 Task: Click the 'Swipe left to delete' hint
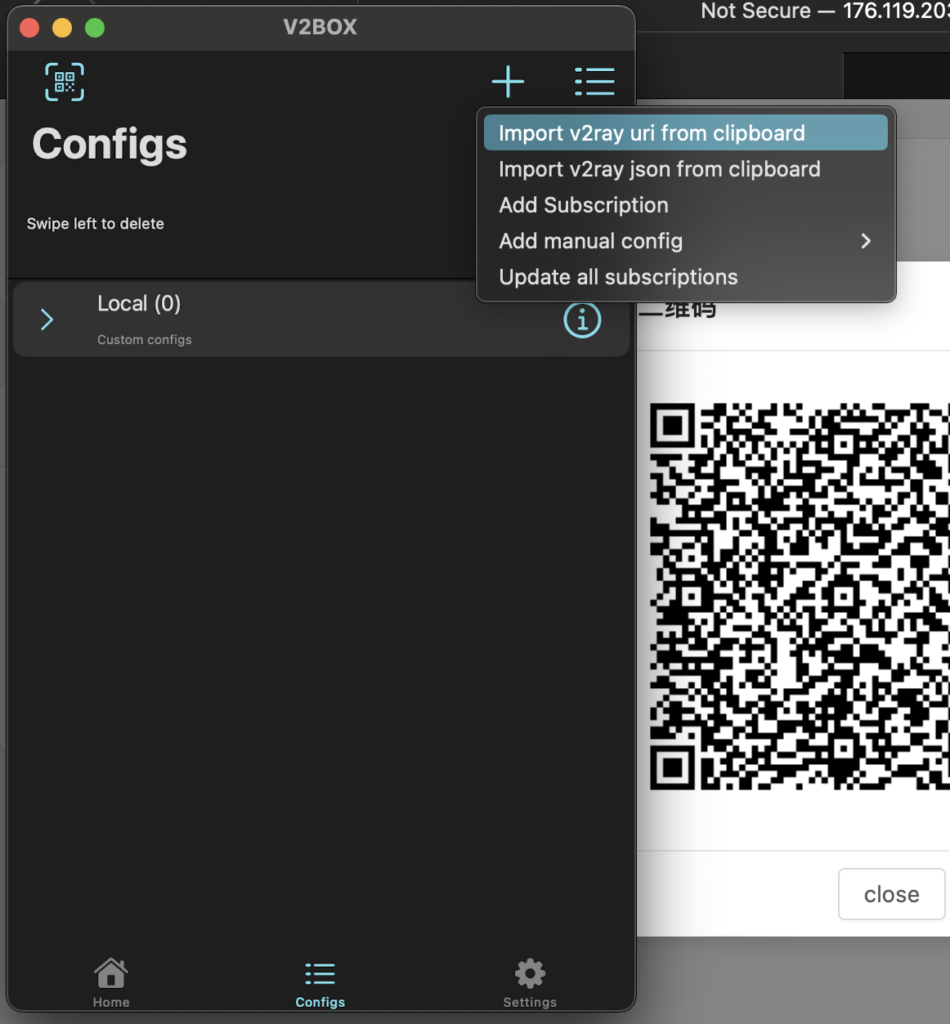click(x=95, y=223)
